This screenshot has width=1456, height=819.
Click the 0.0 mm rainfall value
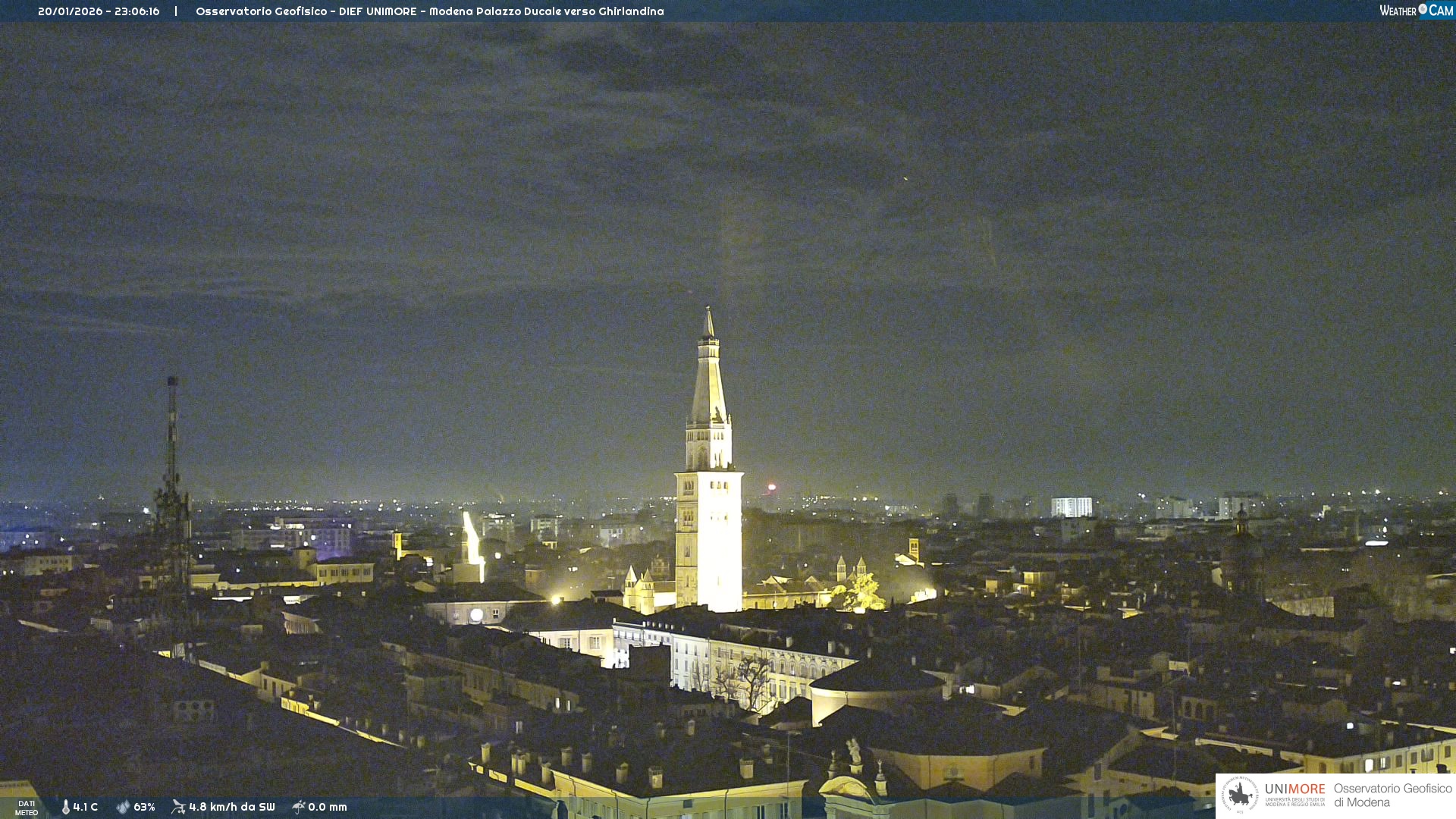pos(328,807)
